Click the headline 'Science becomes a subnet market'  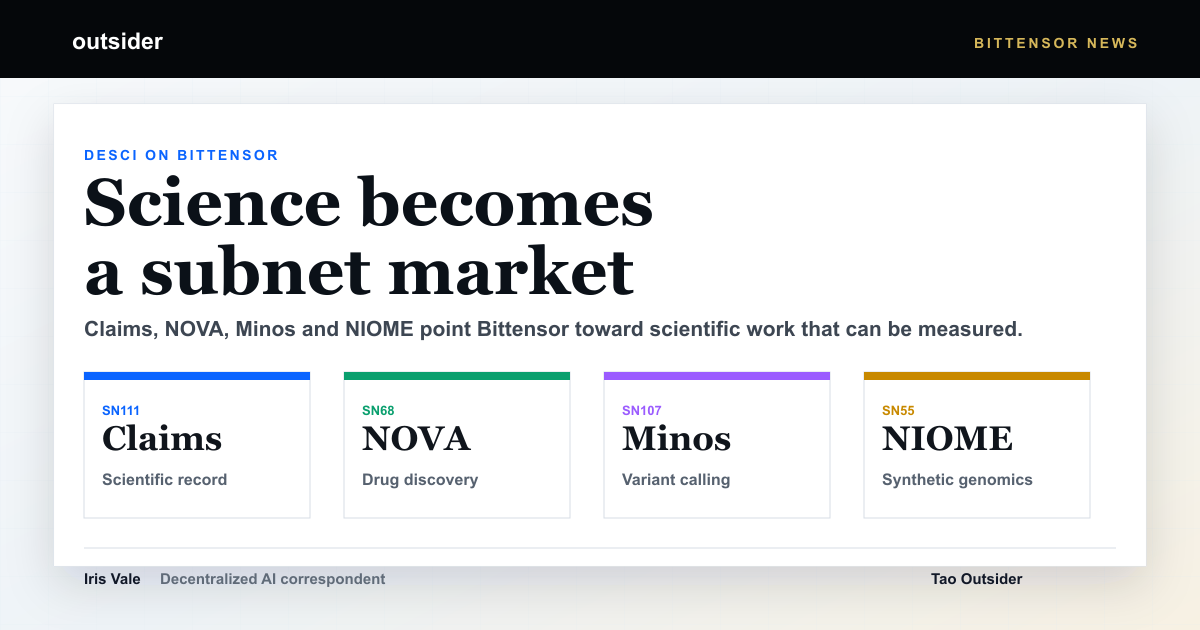pos(368,237)
